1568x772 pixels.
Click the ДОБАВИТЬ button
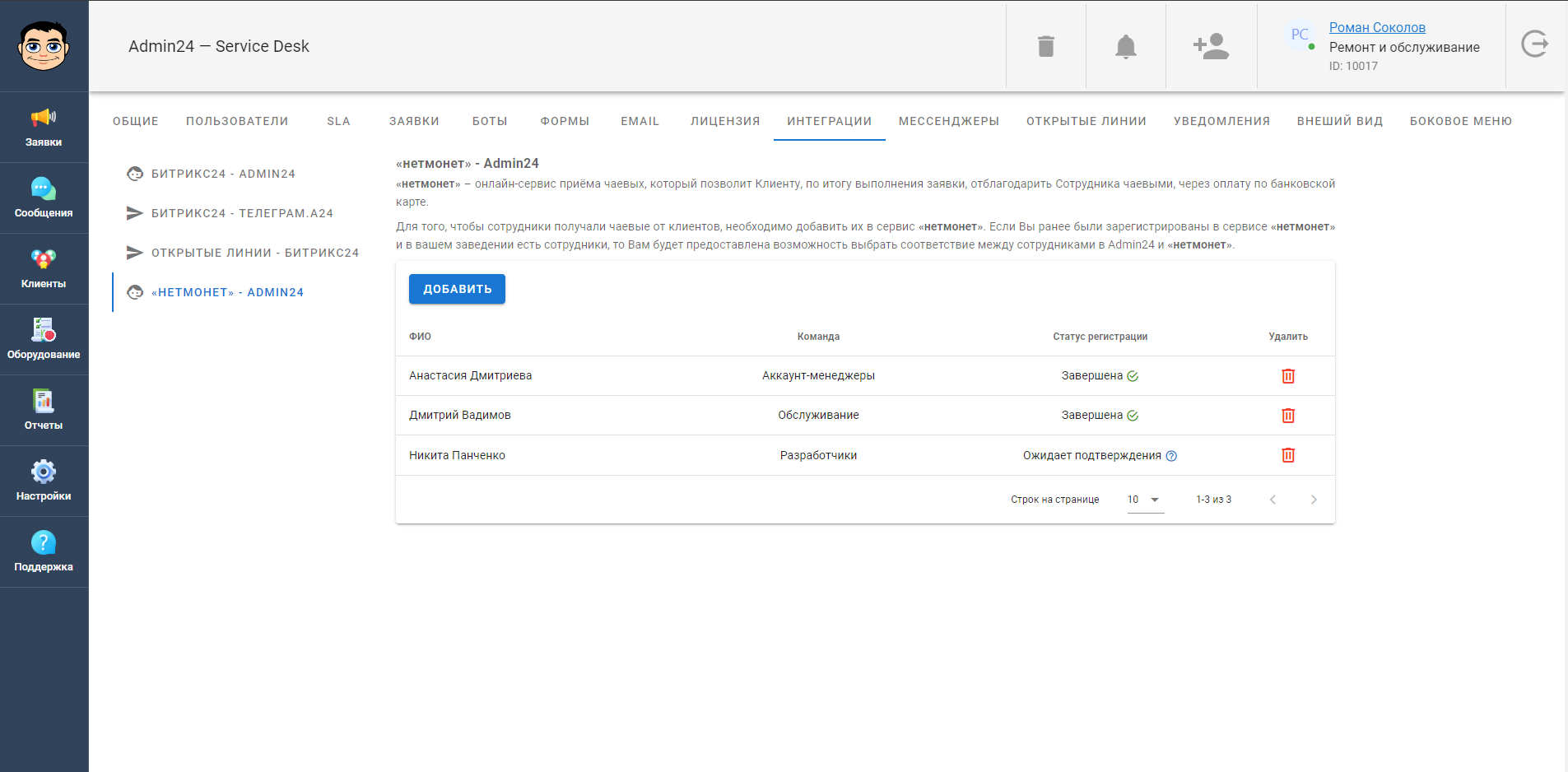[457, 289]
